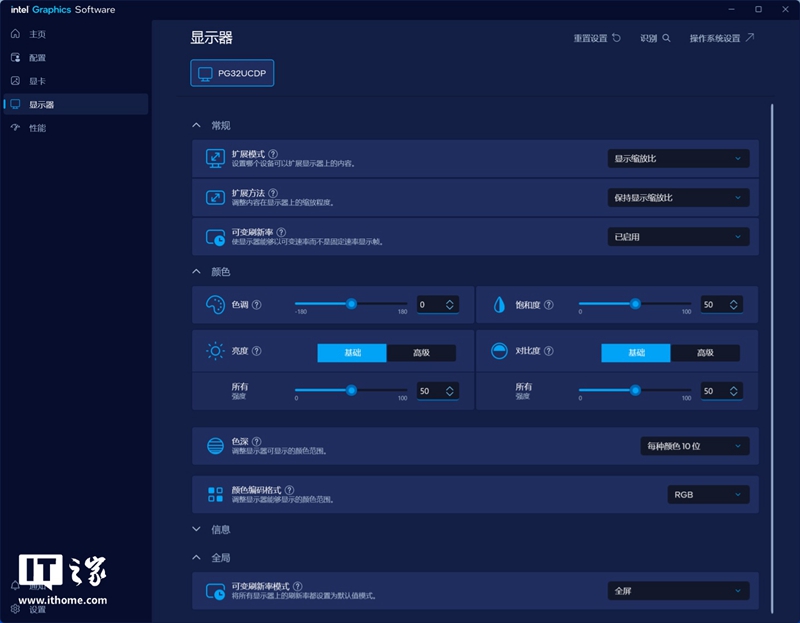Screen dimensions: 800x623
Task: Increase the 色调 value with stepper arrow
Action: 449,302
